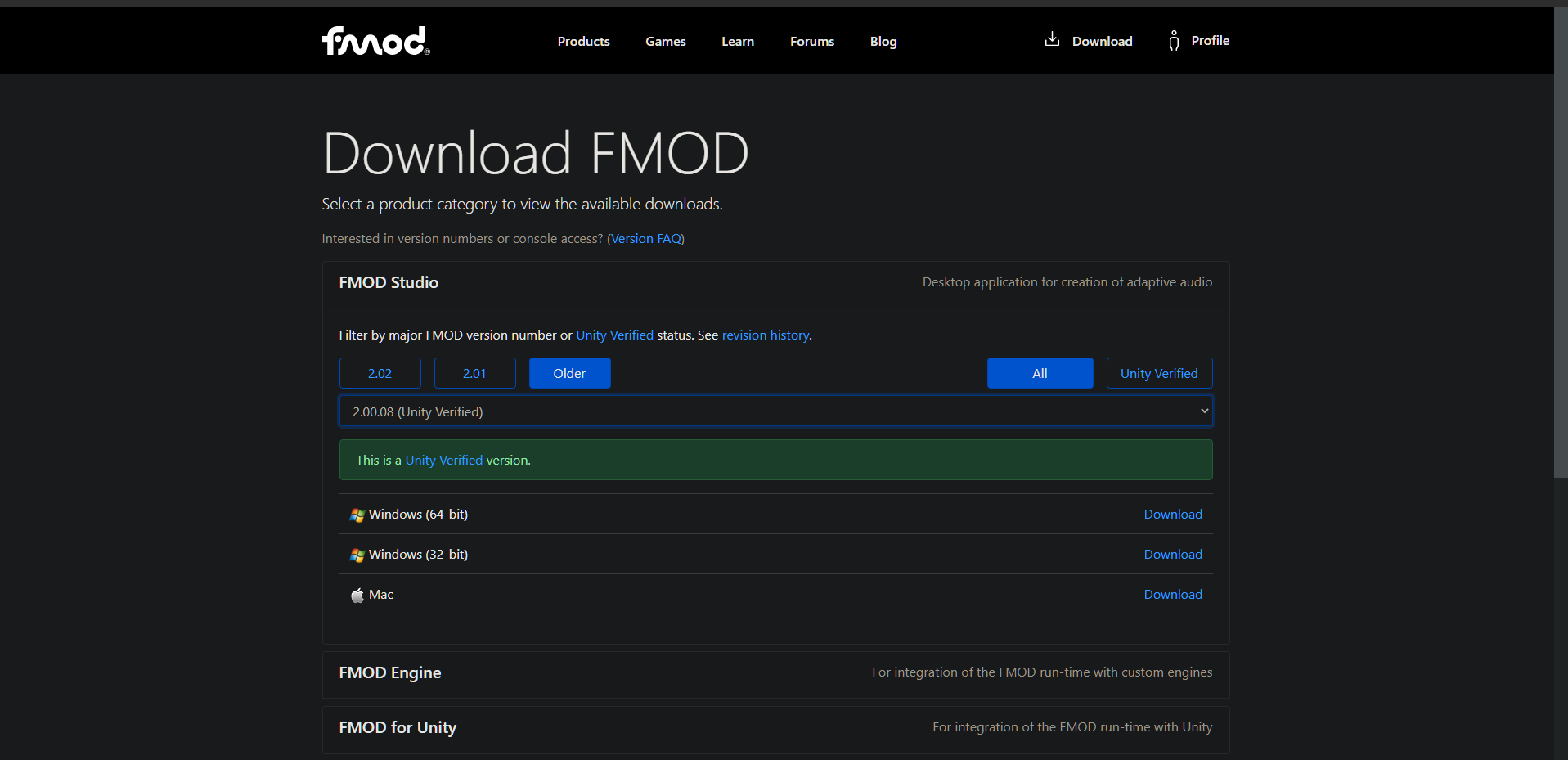Click the profile person icon
Image resolution: width=1568 pixels, height=760 pixels.
coord(1174,41)
